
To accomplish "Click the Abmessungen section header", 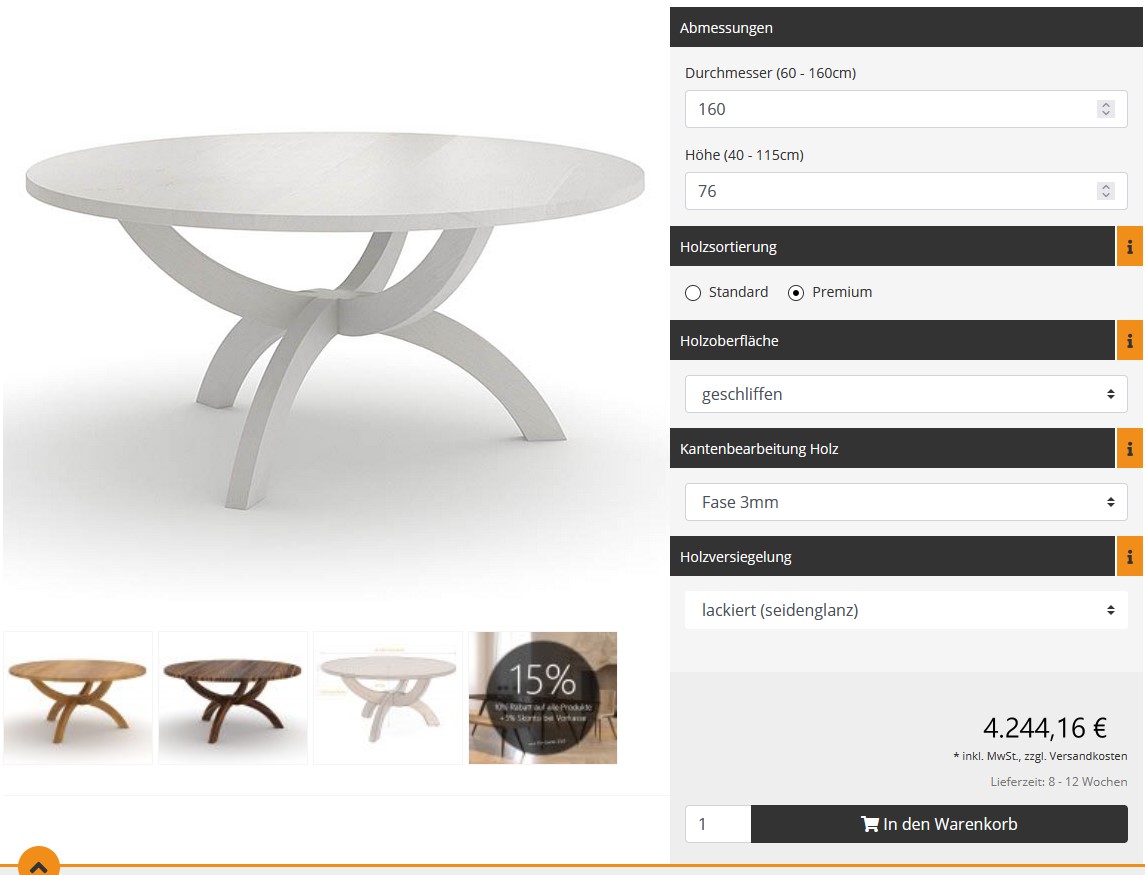I will (x=905, y=28).
